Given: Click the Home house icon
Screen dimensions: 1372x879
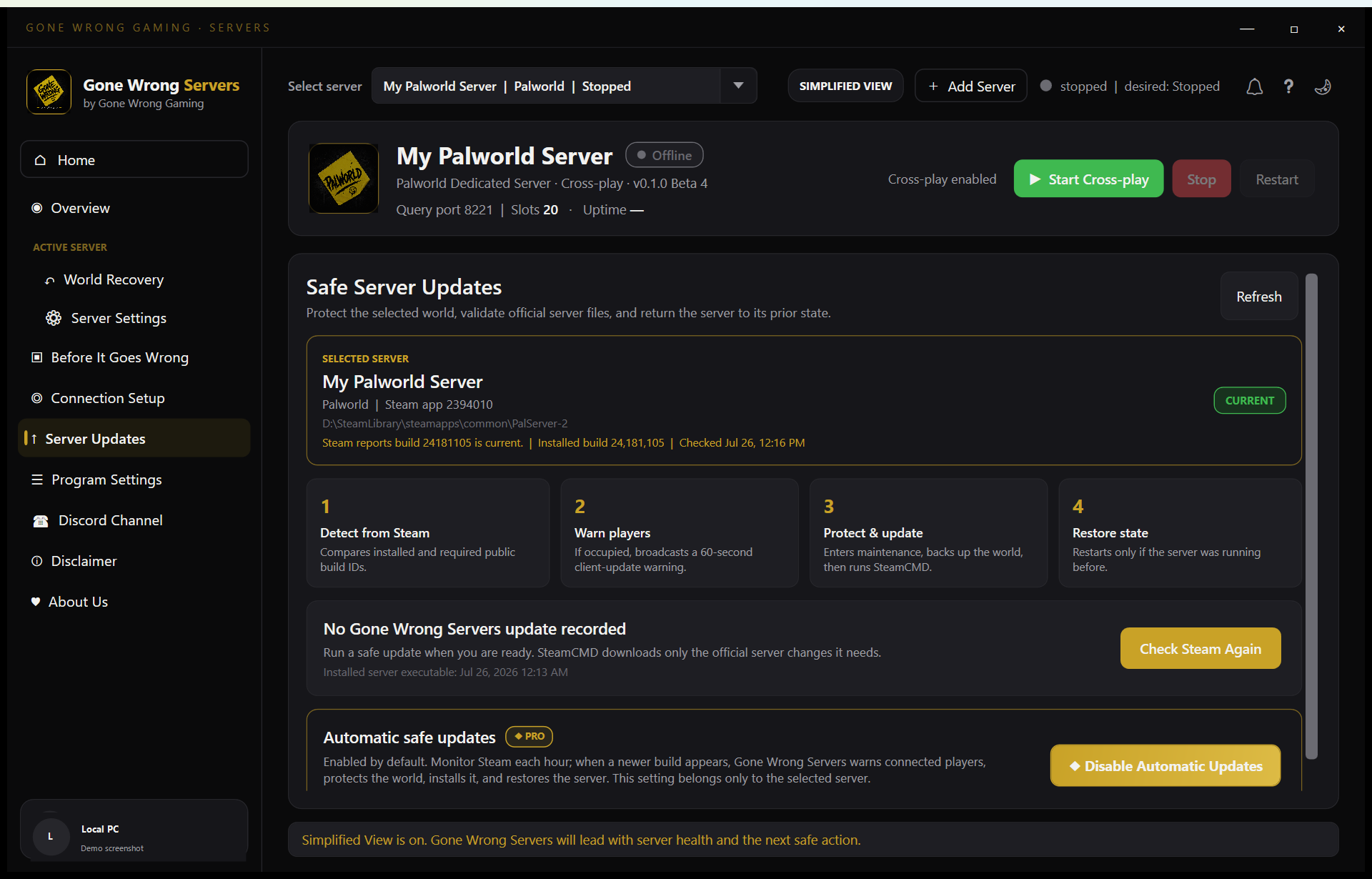Looking at the screenshot, I should point(41,160).
